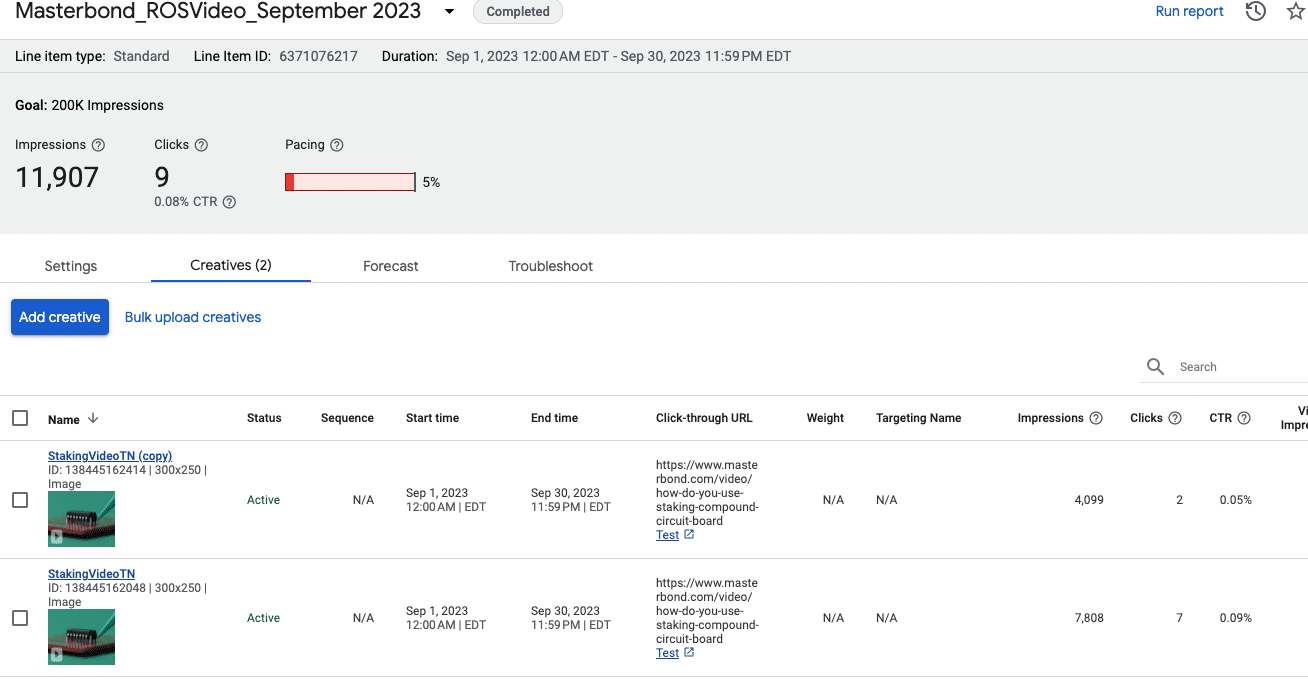Click the Impressions help icon

(98, 144)
